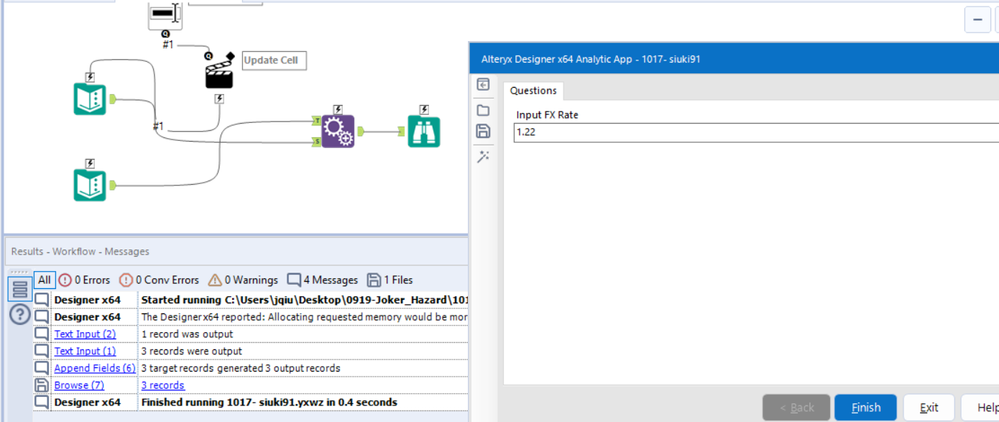Image resolution: width=999 pixels, height=422 pixels.
Task: Click the Analytic App window title bar
Action: pos(733,59)
